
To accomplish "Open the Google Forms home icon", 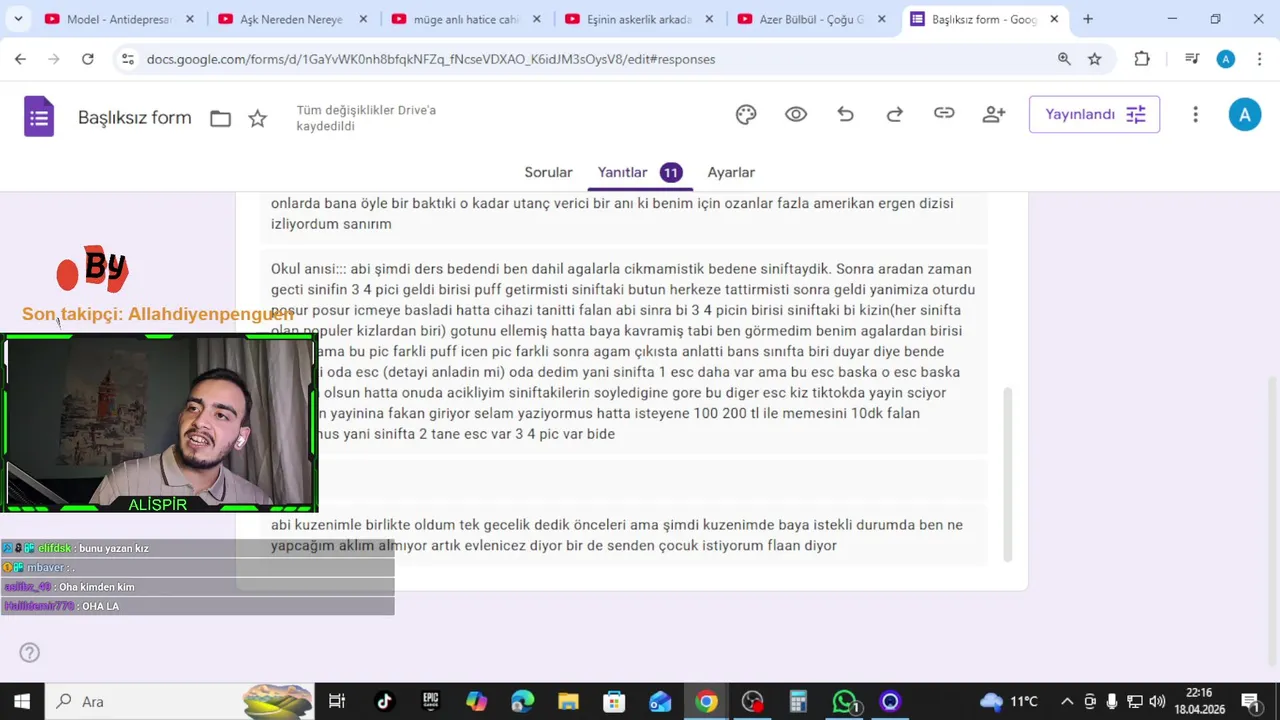I will click(39, 117).
